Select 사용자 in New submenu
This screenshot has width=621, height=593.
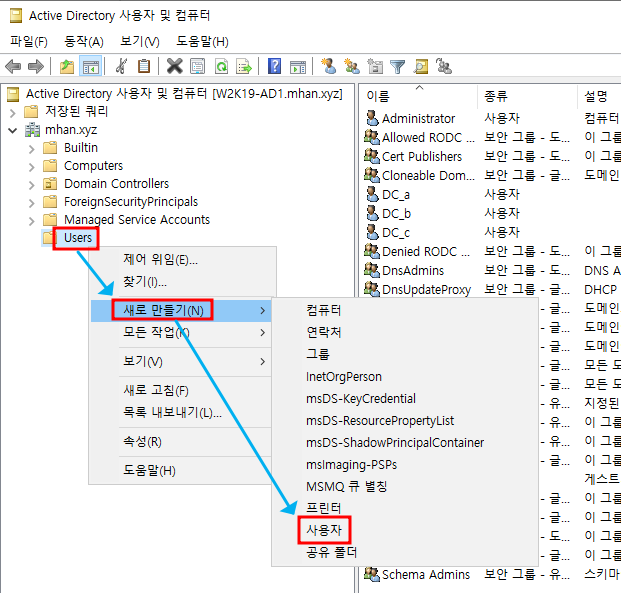(405, 530)
